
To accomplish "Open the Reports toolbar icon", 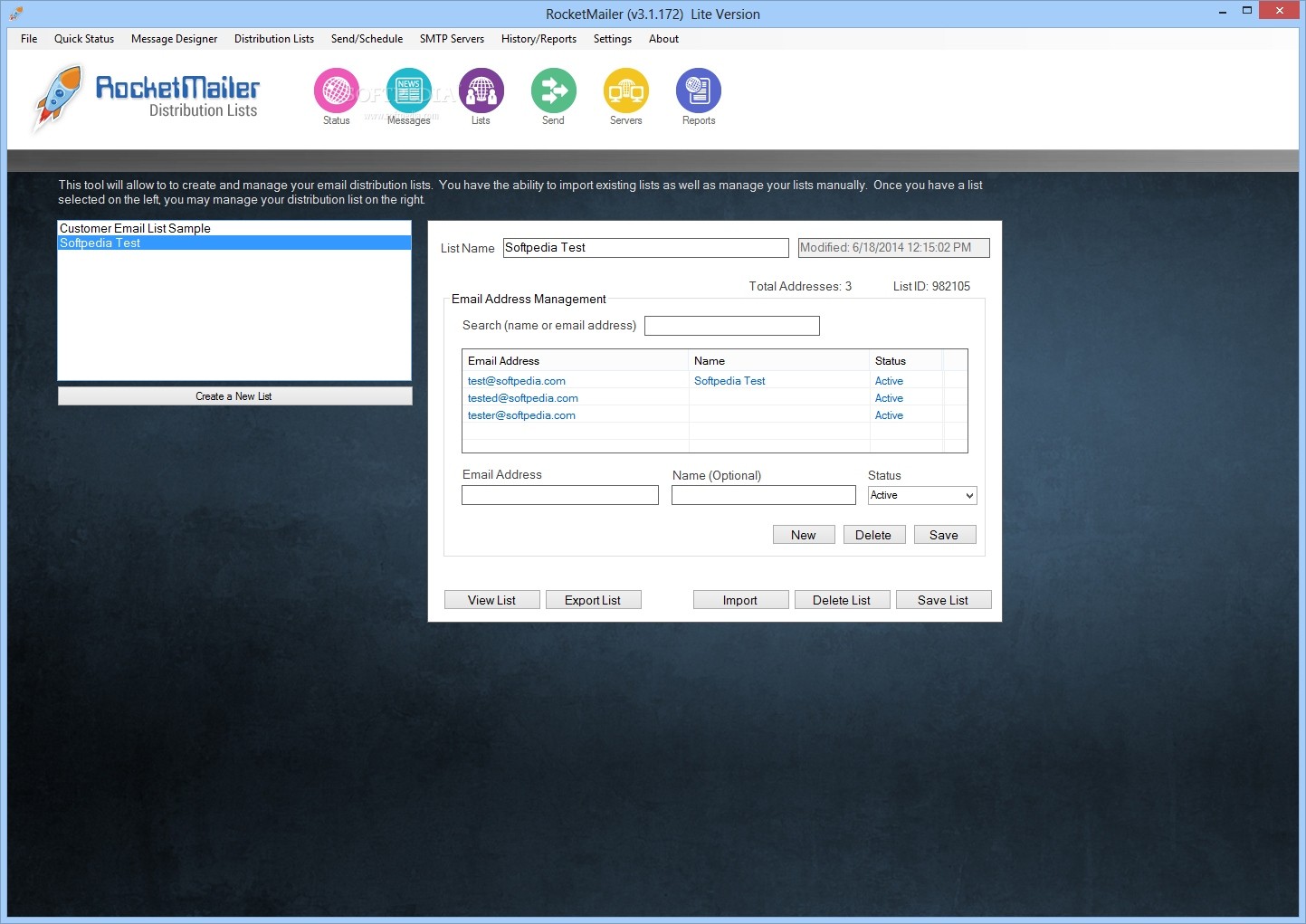I will pyautogui.click(x=699, y=91).
